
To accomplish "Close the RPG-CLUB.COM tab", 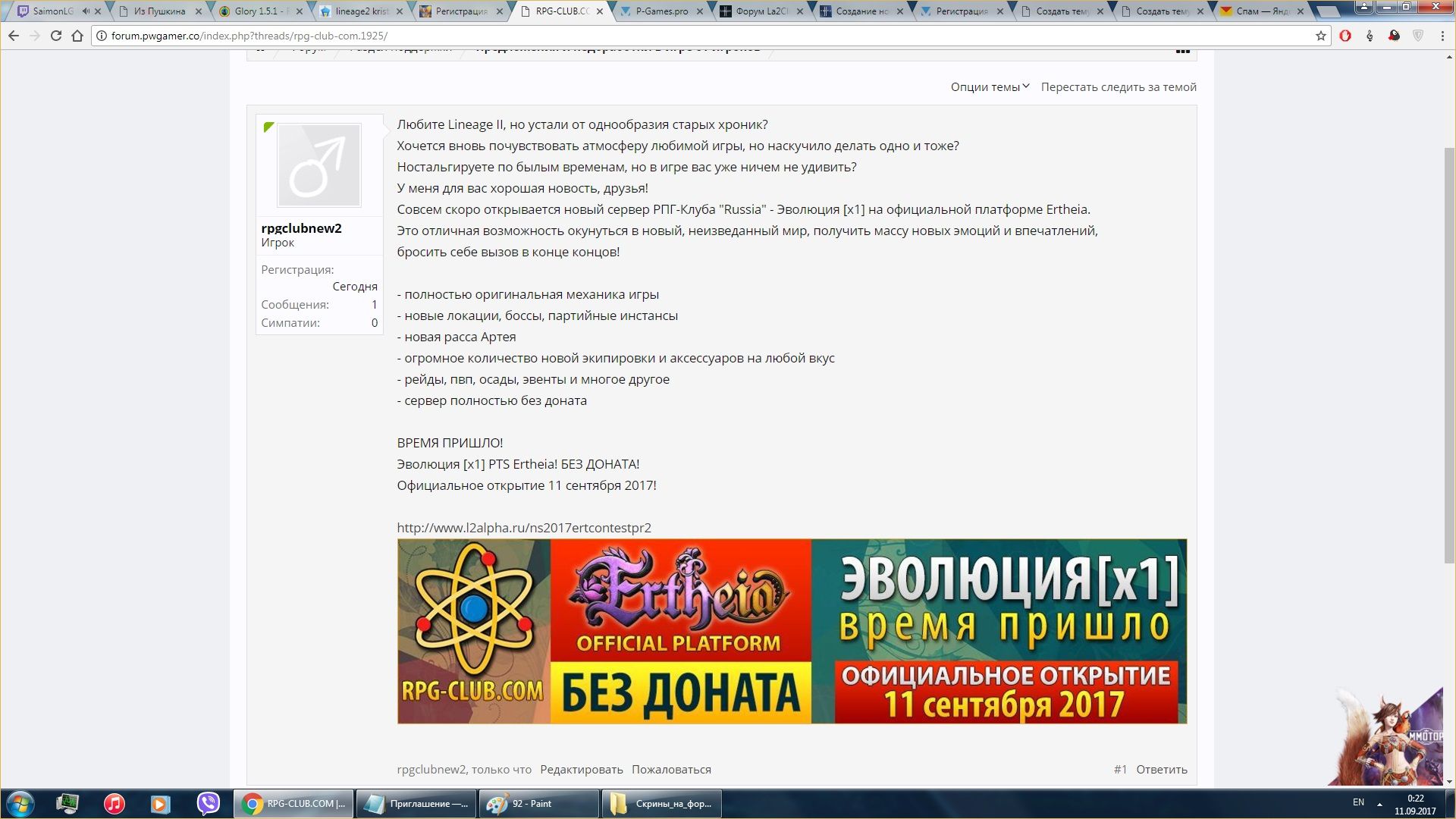I will pos(600,11).
